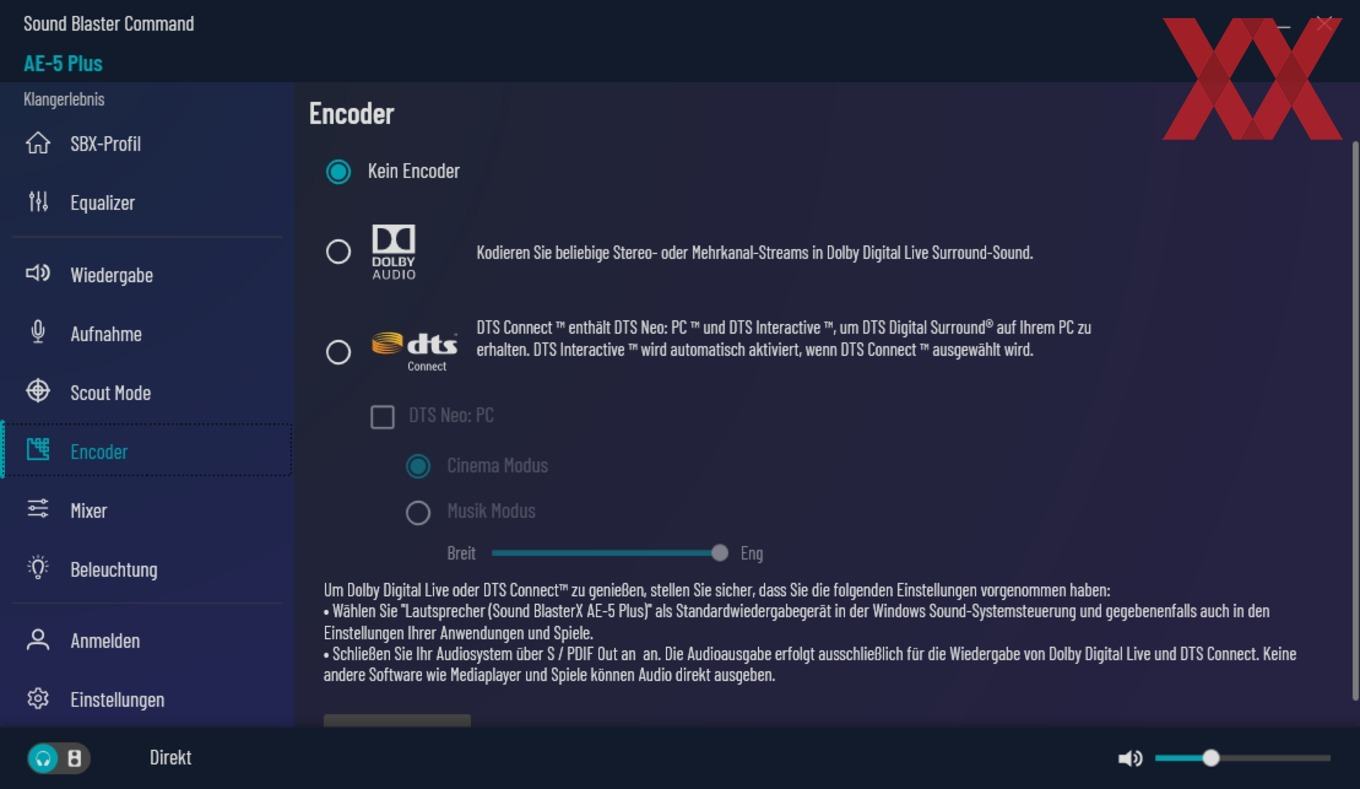Image resolution: width=1360 pixels, height=789 pixels.
Task: Select the Dolby Audio encoder radio button
Action: coord(338,251)
